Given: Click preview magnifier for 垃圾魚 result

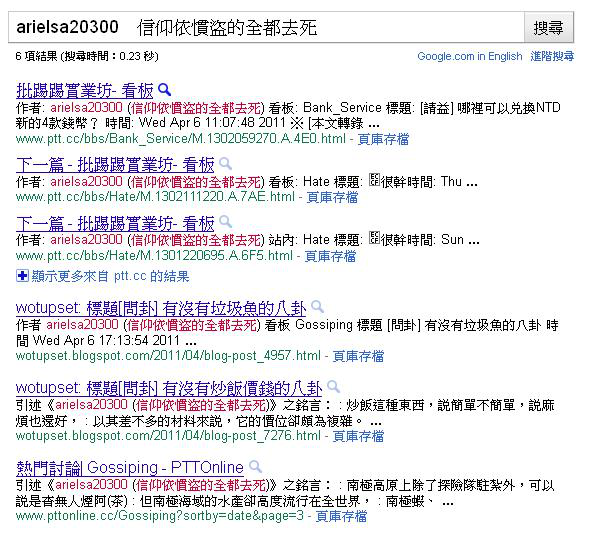Looking at the screenshot, I should [x=317, y=307].
